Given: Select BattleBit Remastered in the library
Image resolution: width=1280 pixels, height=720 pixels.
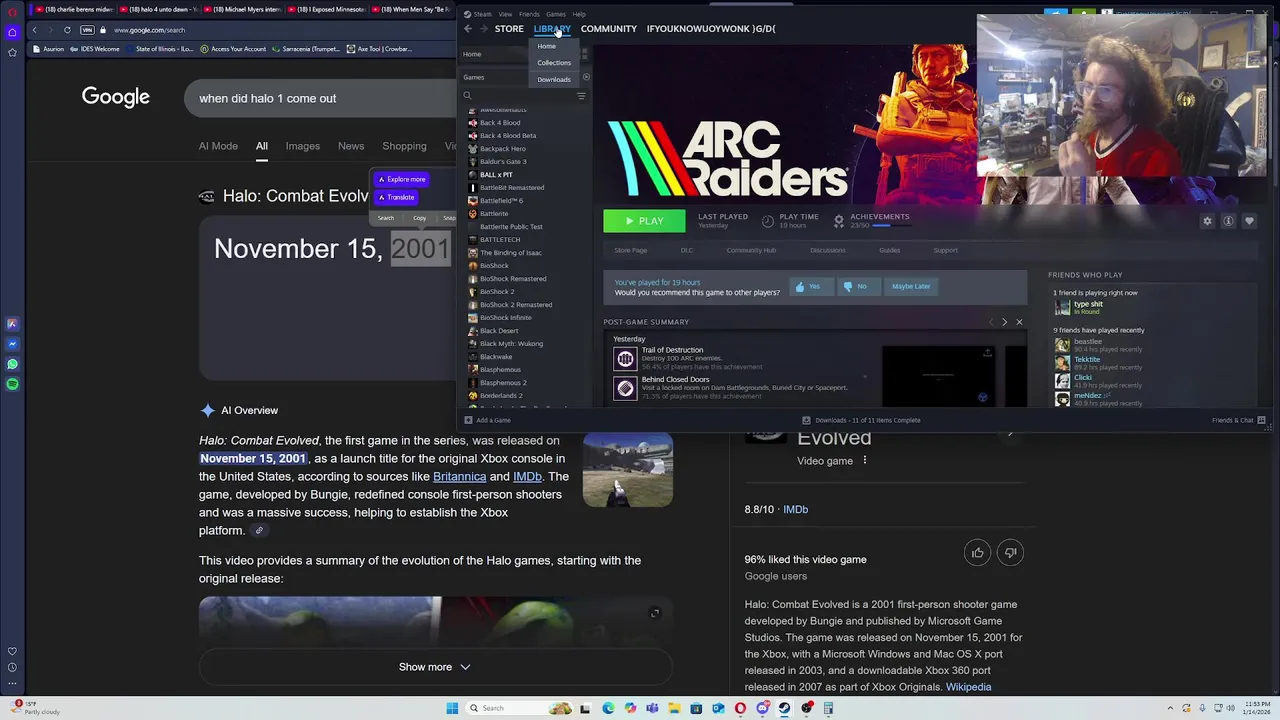Looking at the screenshot, I should coord(512,188).
